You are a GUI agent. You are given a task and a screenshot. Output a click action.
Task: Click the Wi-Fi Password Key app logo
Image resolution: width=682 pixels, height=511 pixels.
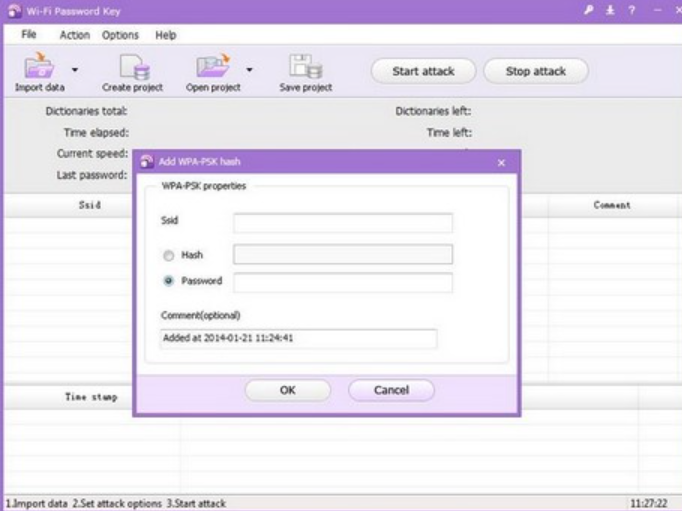point(14,10)
